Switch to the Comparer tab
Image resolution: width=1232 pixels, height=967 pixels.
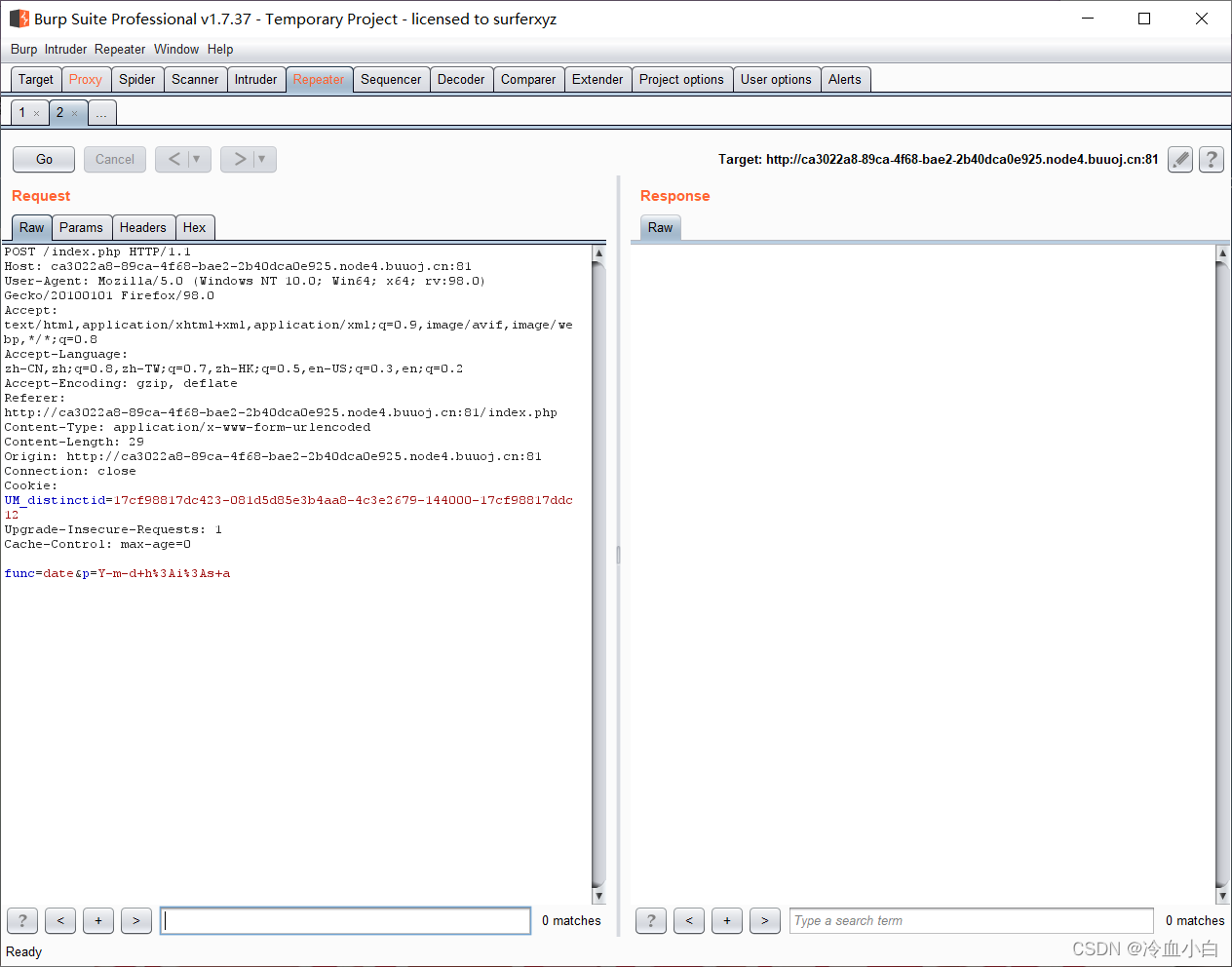528,80
